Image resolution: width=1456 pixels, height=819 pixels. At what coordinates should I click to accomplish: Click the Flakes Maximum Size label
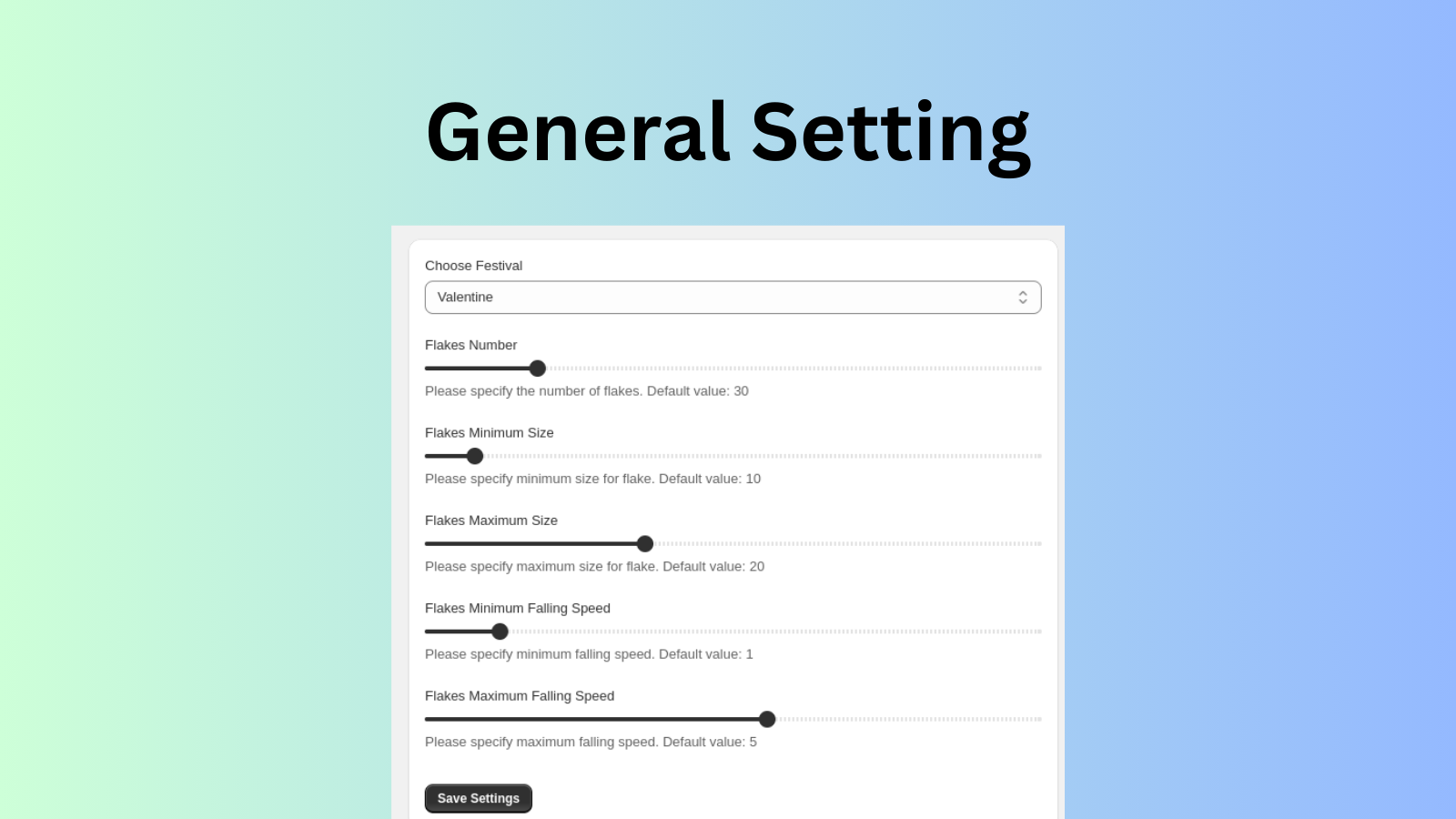491,520
